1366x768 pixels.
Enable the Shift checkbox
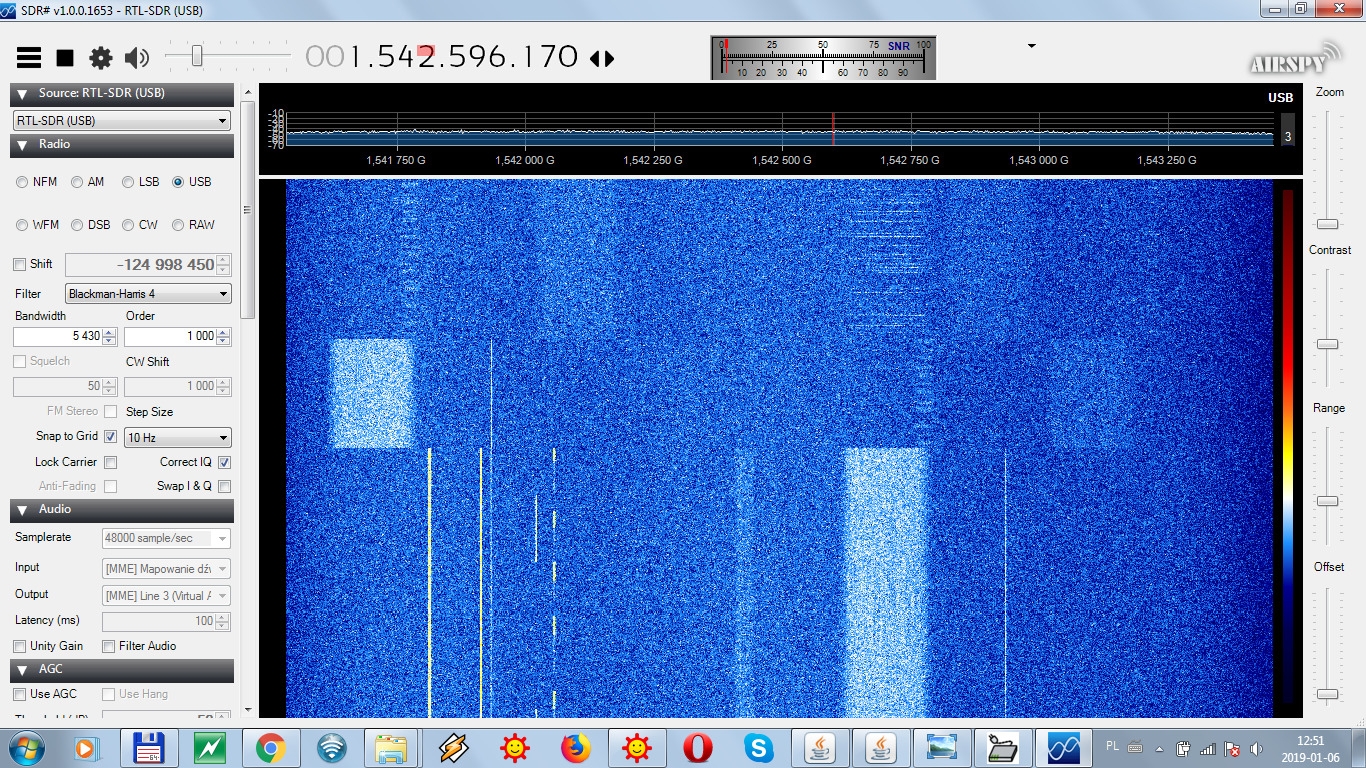(x=19, y=265)
